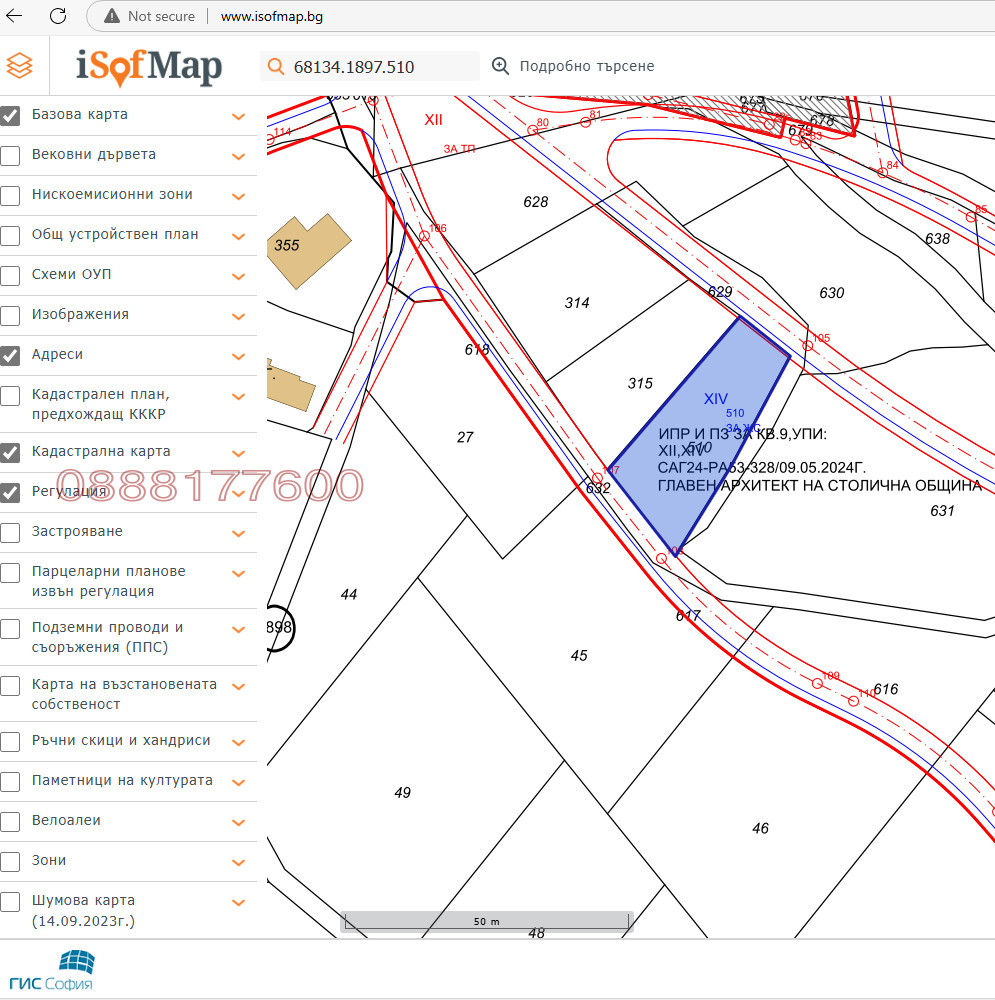Screen dimensions: 995x1000
Task: Click the orange search magnifier icon
Action: click(275, 67)
